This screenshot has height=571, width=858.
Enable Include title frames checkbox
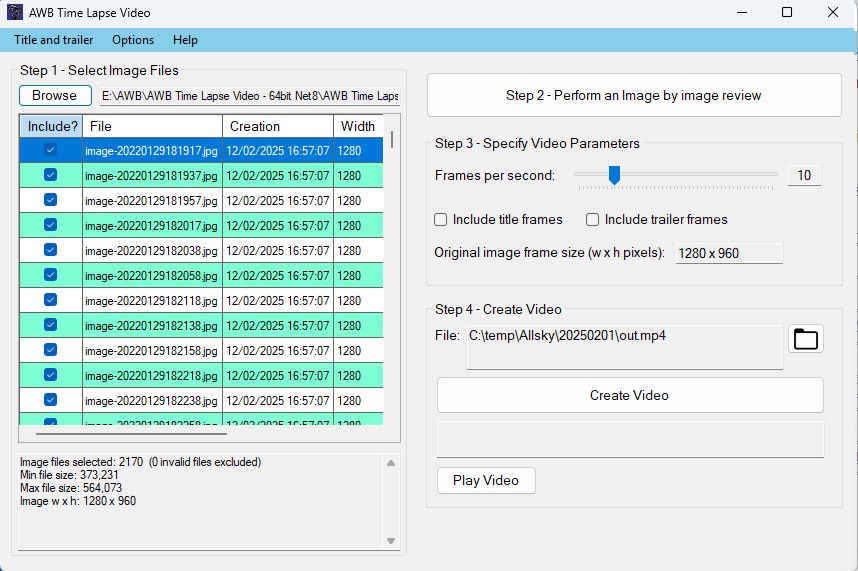point(441,220)
